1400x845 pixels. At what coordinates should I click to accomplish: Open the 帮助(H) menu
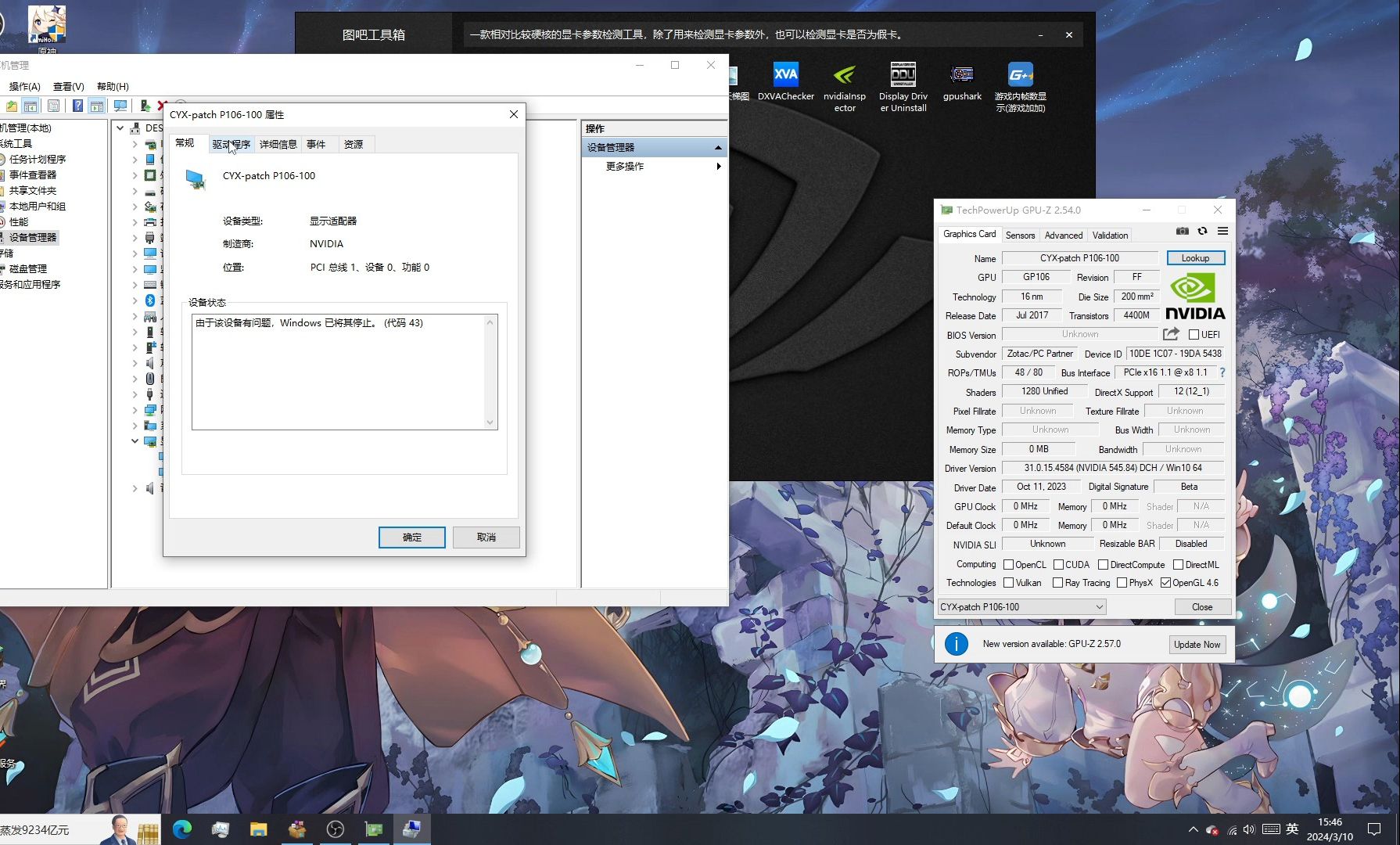click(113, 86)
